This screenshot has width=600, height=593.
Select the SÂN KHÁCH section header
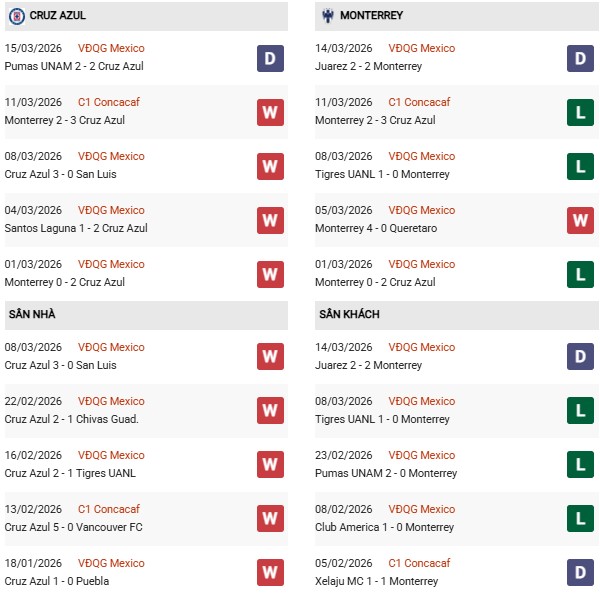coord(349,314)
